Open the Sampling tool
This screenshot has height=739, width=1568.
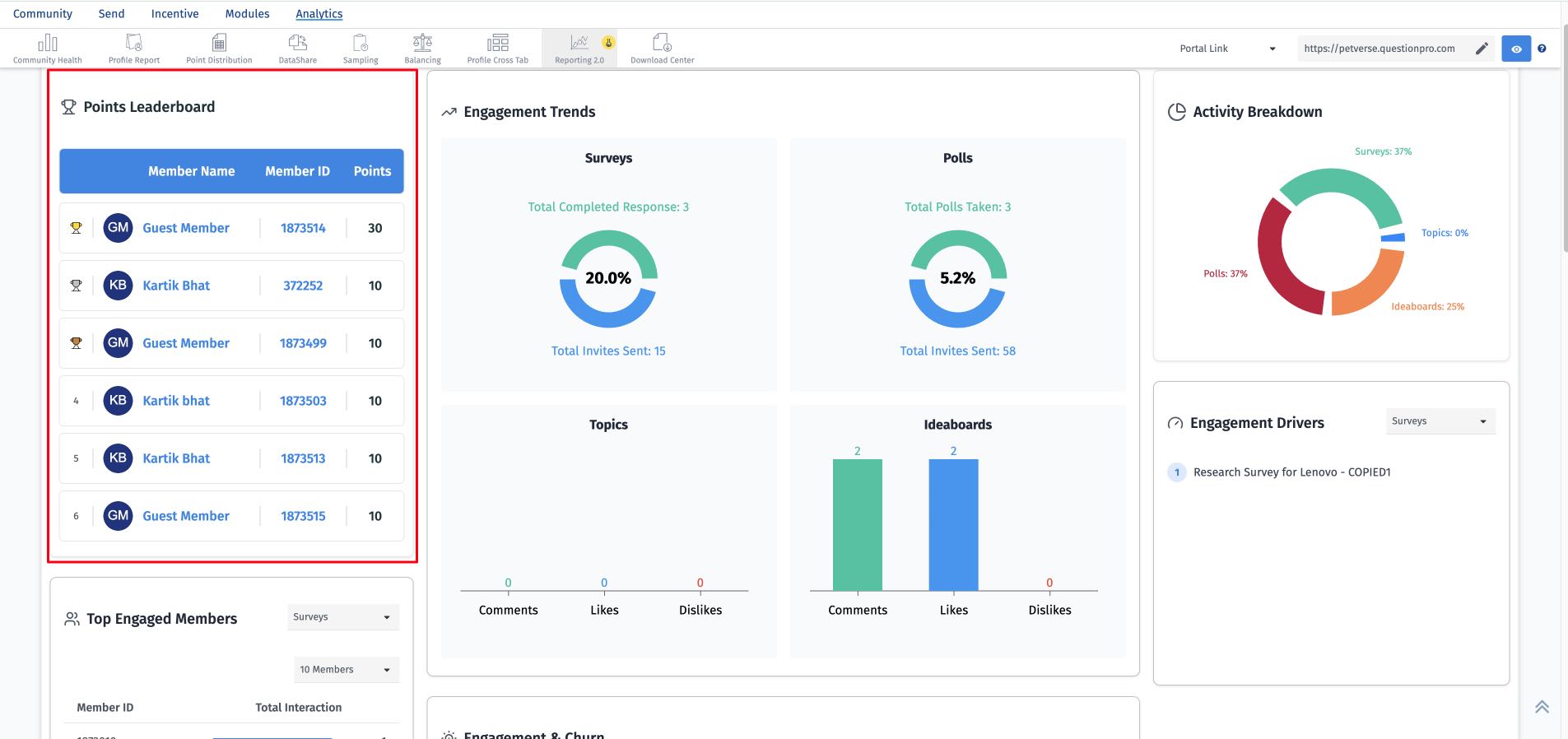pos(361,49)
